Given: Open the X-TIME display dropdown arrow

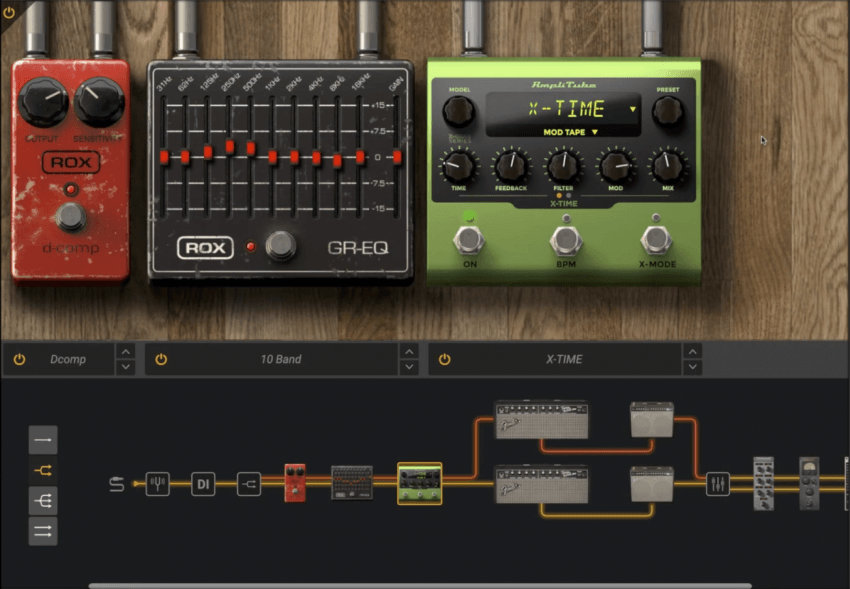Looking at the screenshot, I should [x=633, y=109].
